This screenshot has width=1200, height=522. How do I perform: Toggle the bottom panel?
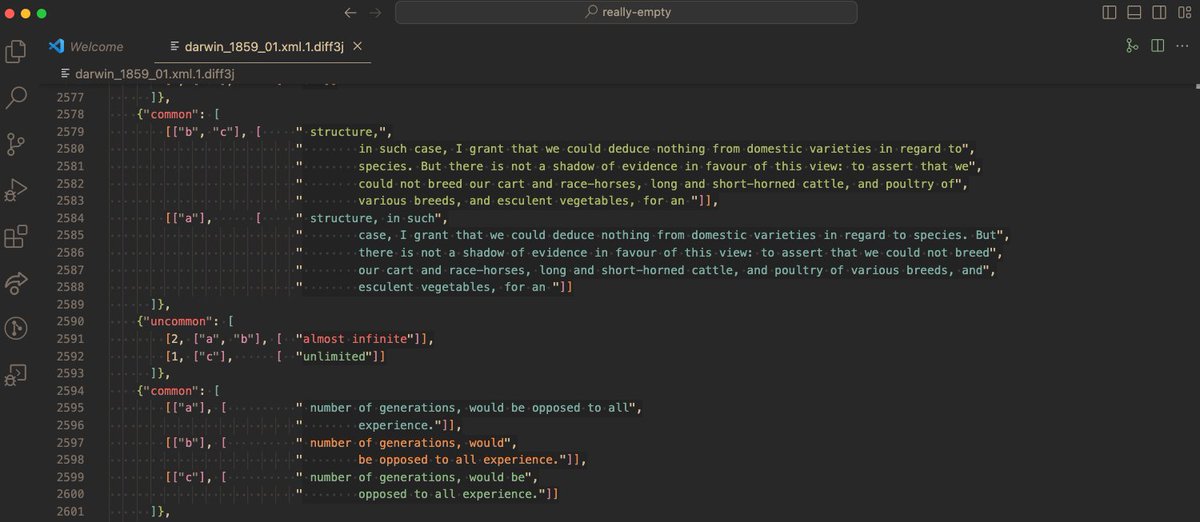pos(1135,13)
